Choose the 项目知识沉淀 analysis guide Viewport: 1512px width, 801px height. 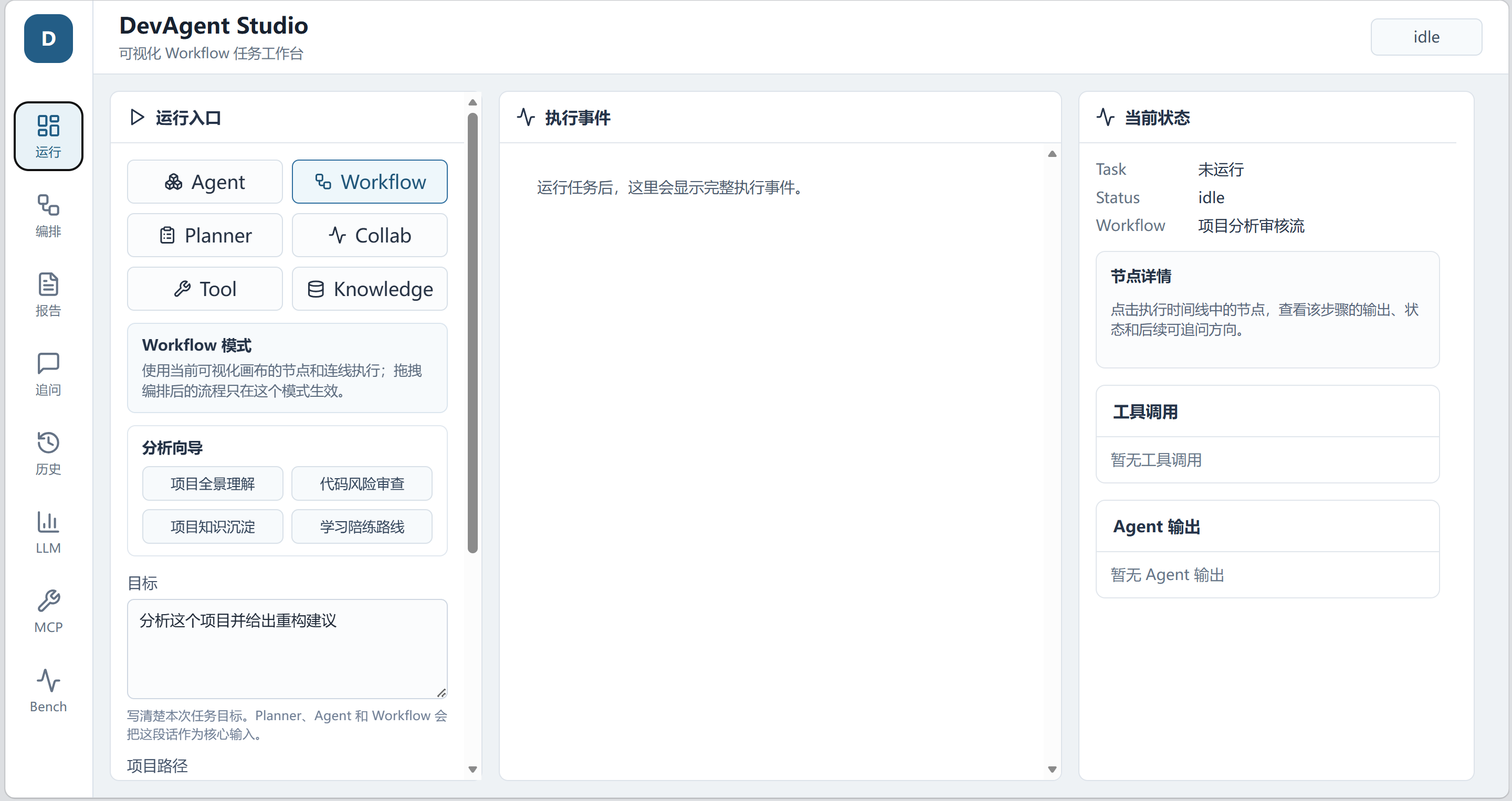point(213,526)
